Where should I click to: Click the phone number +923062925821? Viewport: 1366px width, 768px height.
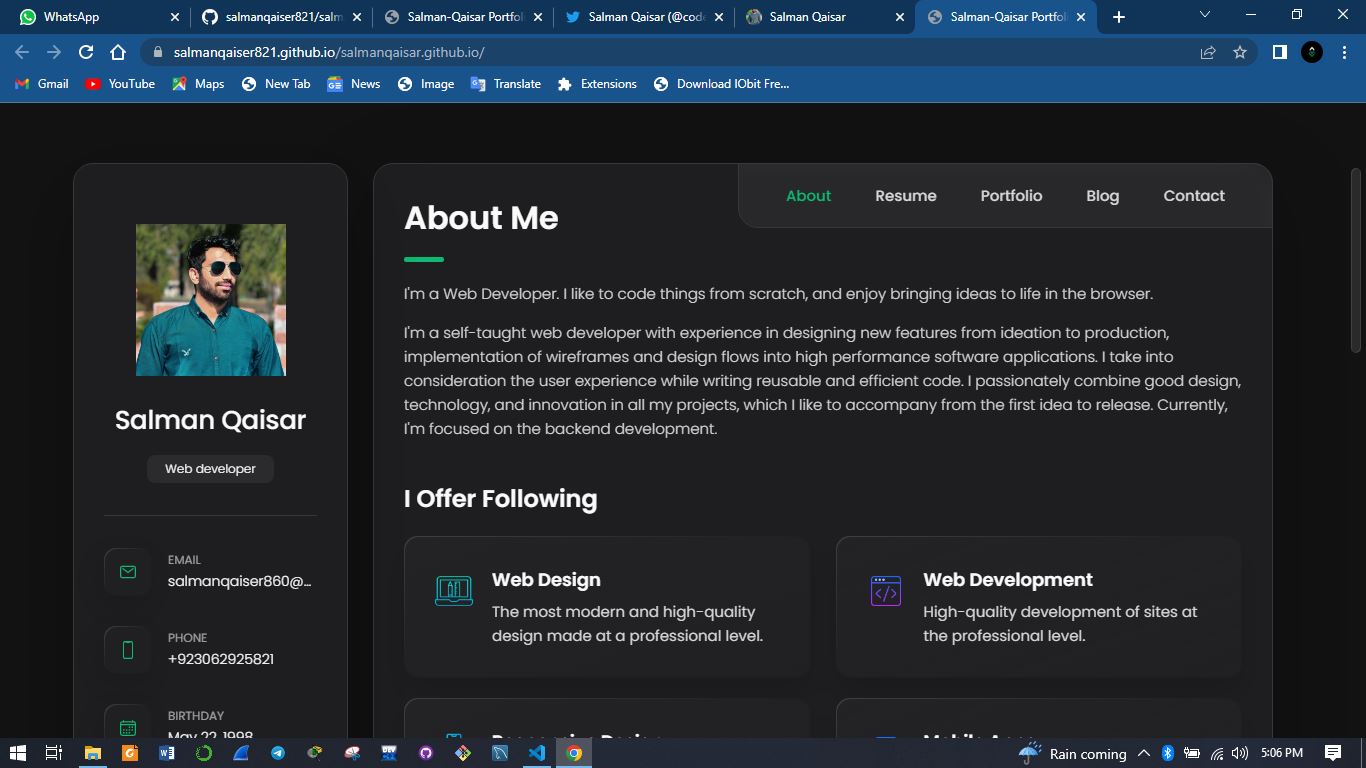click(221, 659)
